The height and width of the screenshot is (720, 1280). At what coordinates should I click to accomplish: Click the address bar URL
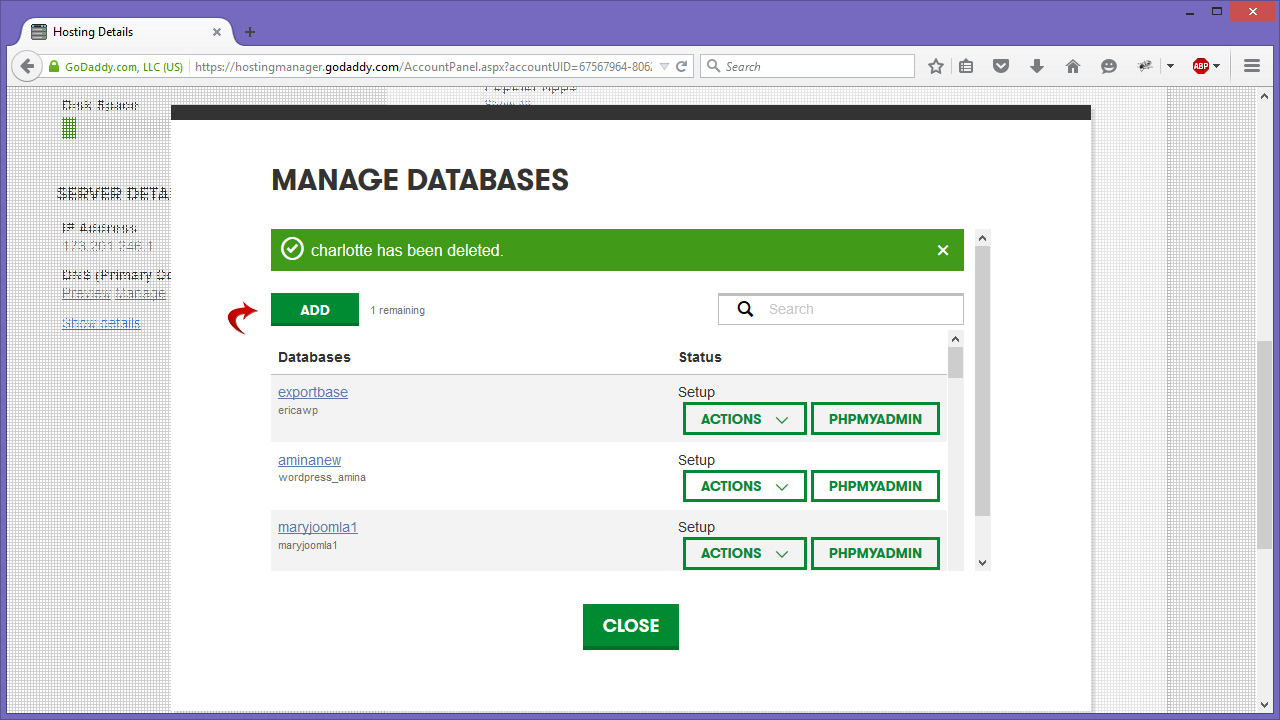pyautogui.click(x=423, y=67)
